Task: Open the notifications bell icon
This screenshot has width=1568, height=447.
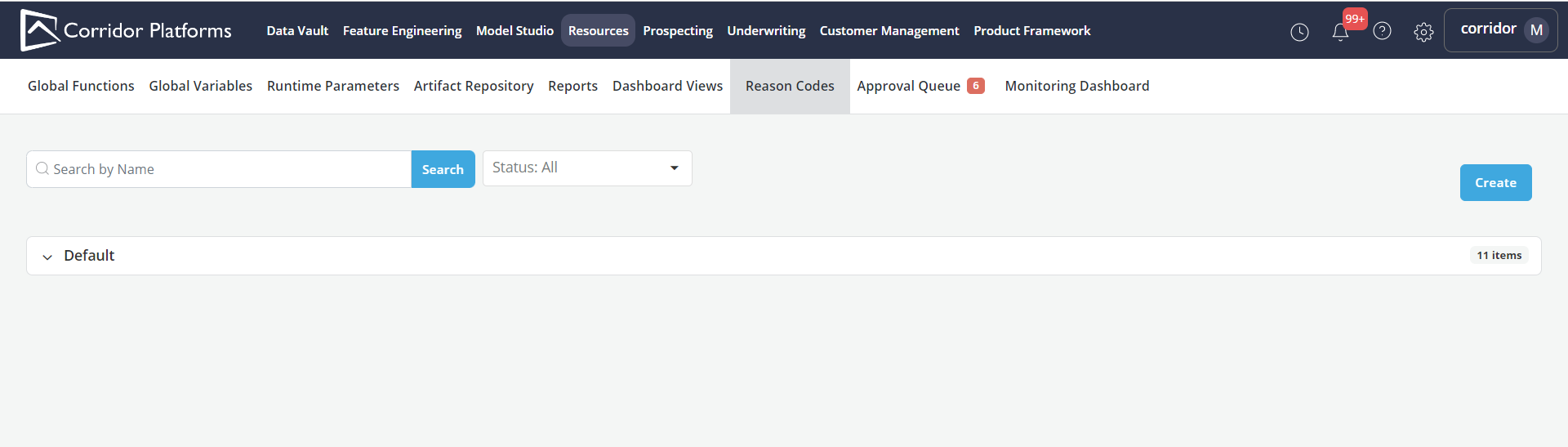Action: (1340, 32)
